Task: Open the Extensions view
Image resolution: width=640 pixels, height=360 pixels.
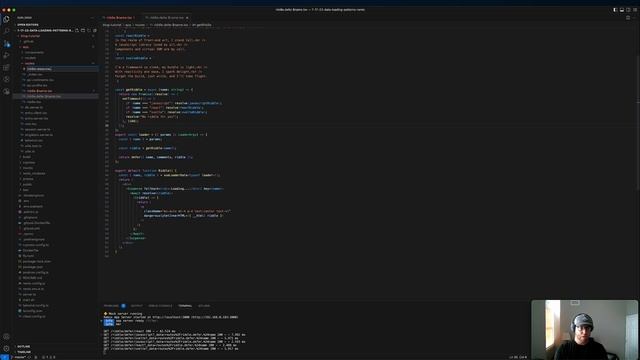Action: [6, 67]
